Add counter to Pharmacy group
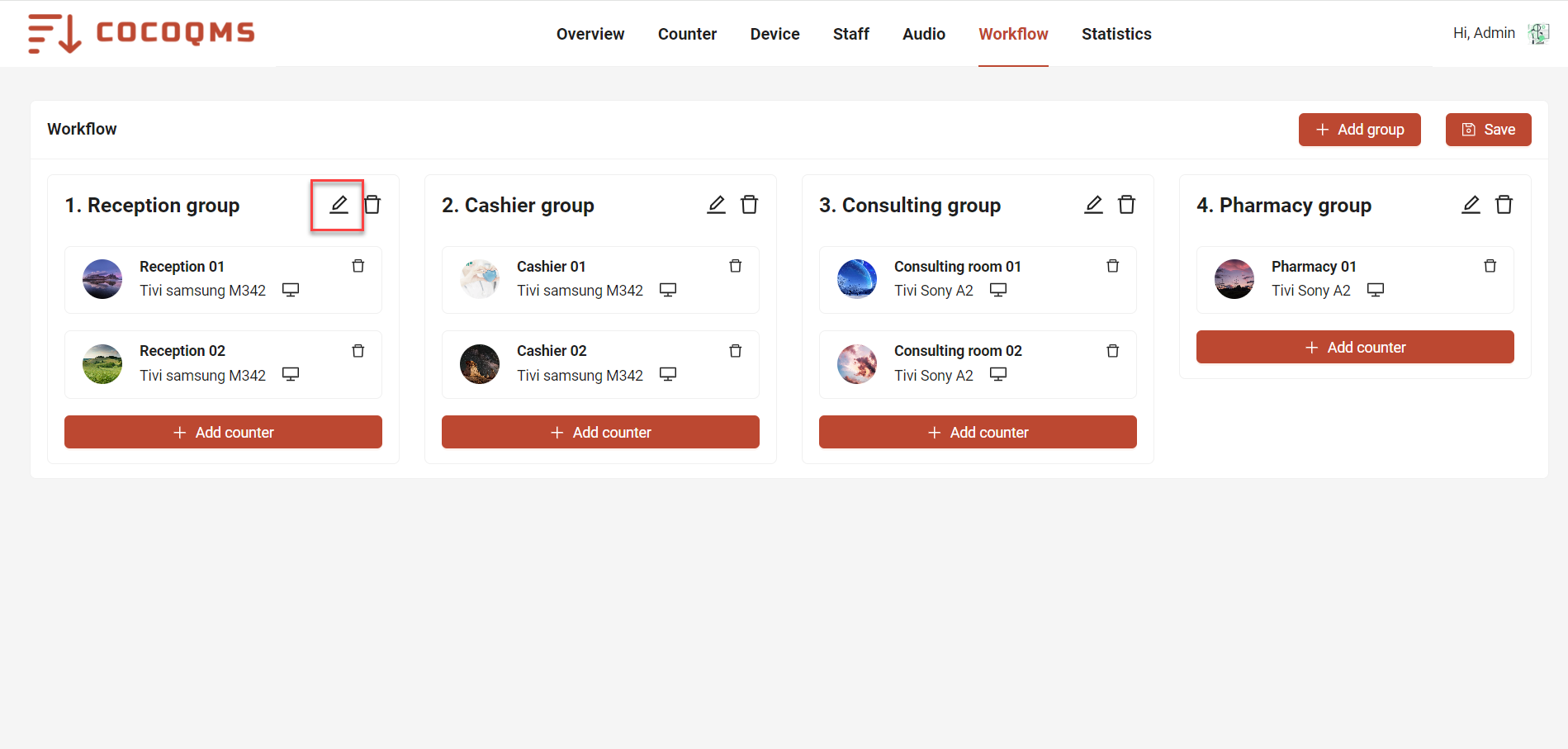The height and width of the screenshot is (749, 1568). point(1355,347)
